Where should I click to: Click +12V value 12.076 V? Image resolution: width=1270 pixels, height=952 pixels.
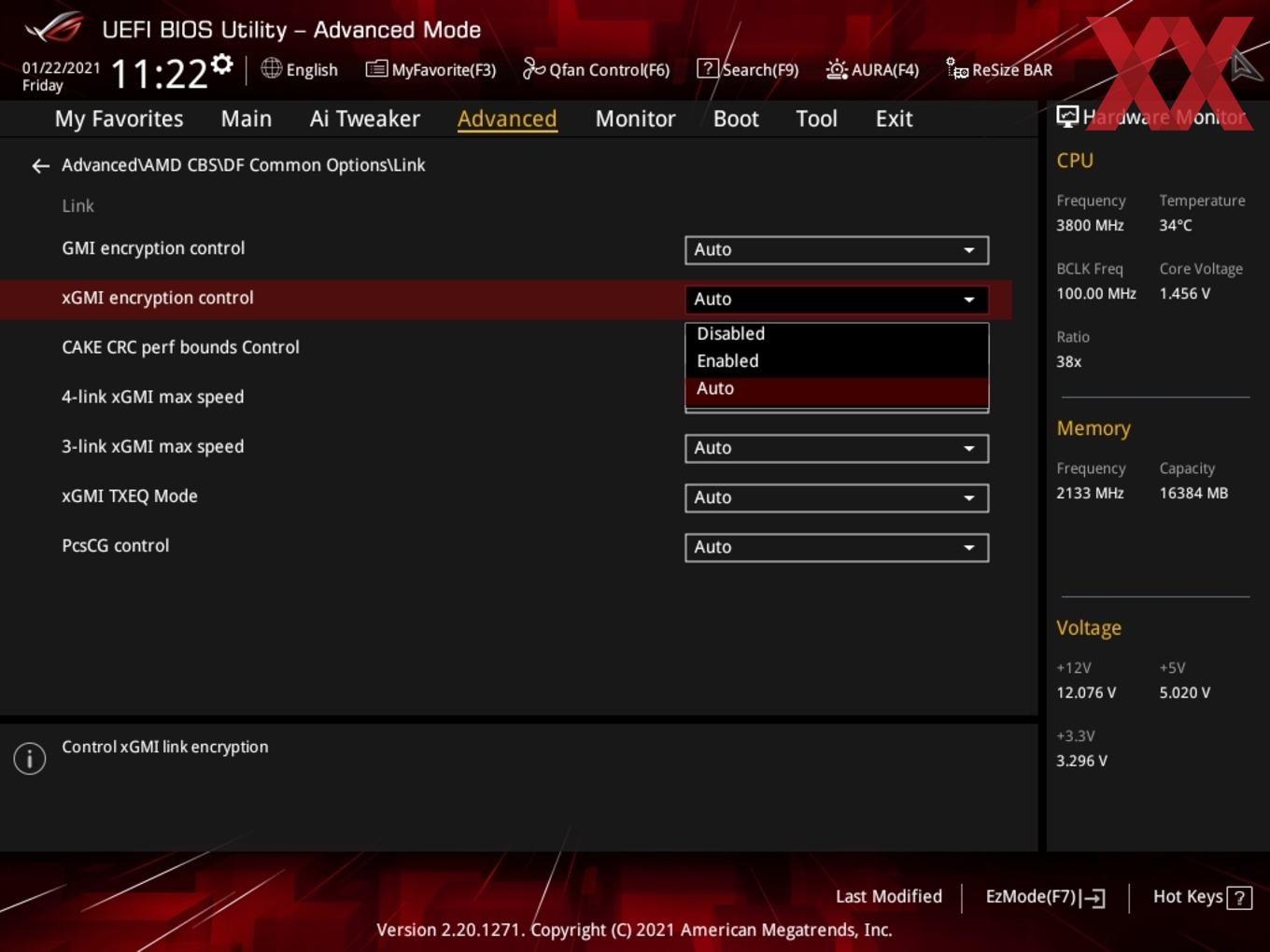tap(1086, 693)
